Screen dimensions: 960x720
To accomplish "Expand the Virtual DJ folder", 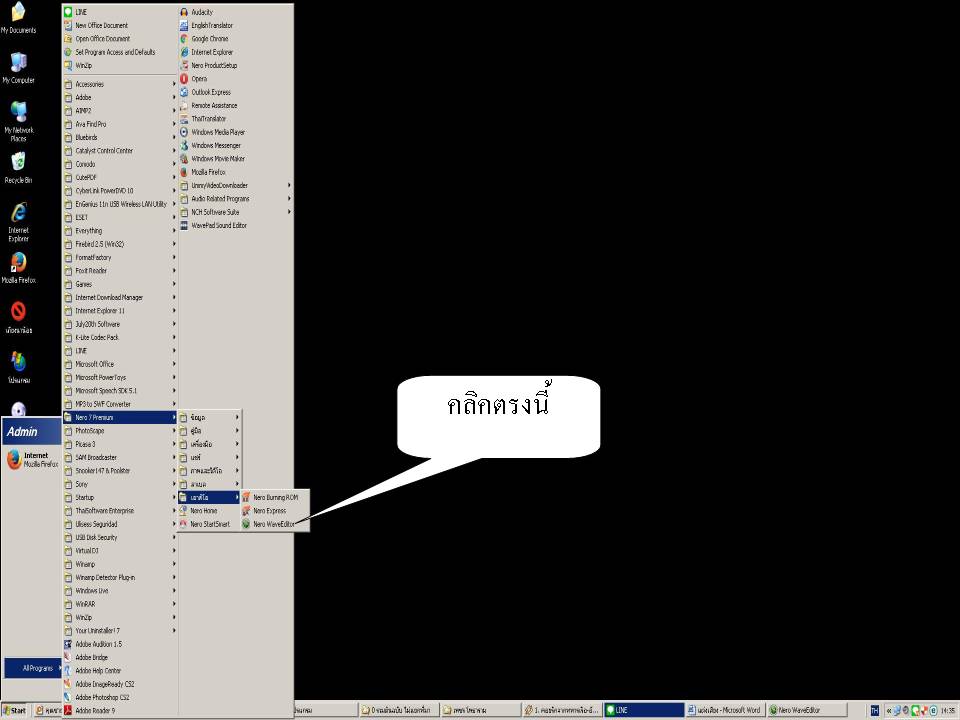I will click(x=120, y=551).
